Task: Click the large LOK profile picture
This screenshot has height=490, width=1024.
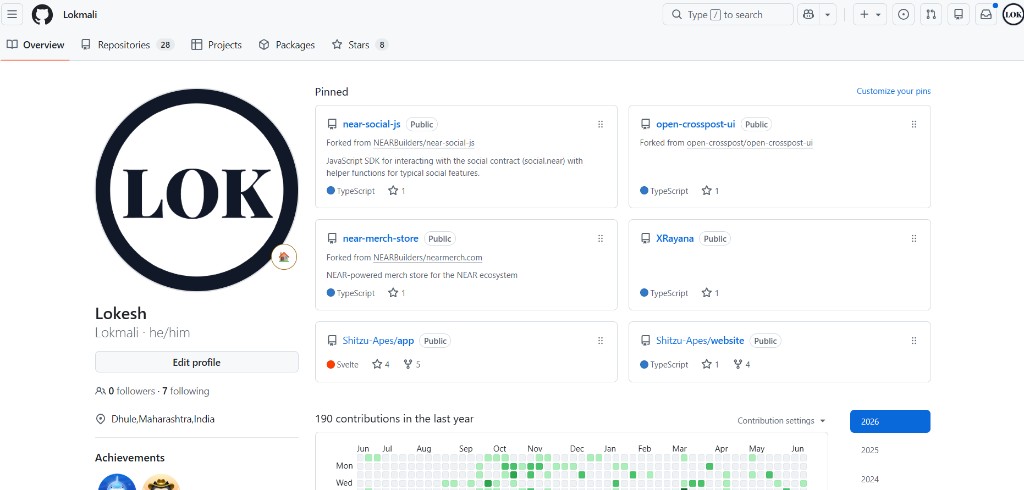Action: tap(197, 189)
